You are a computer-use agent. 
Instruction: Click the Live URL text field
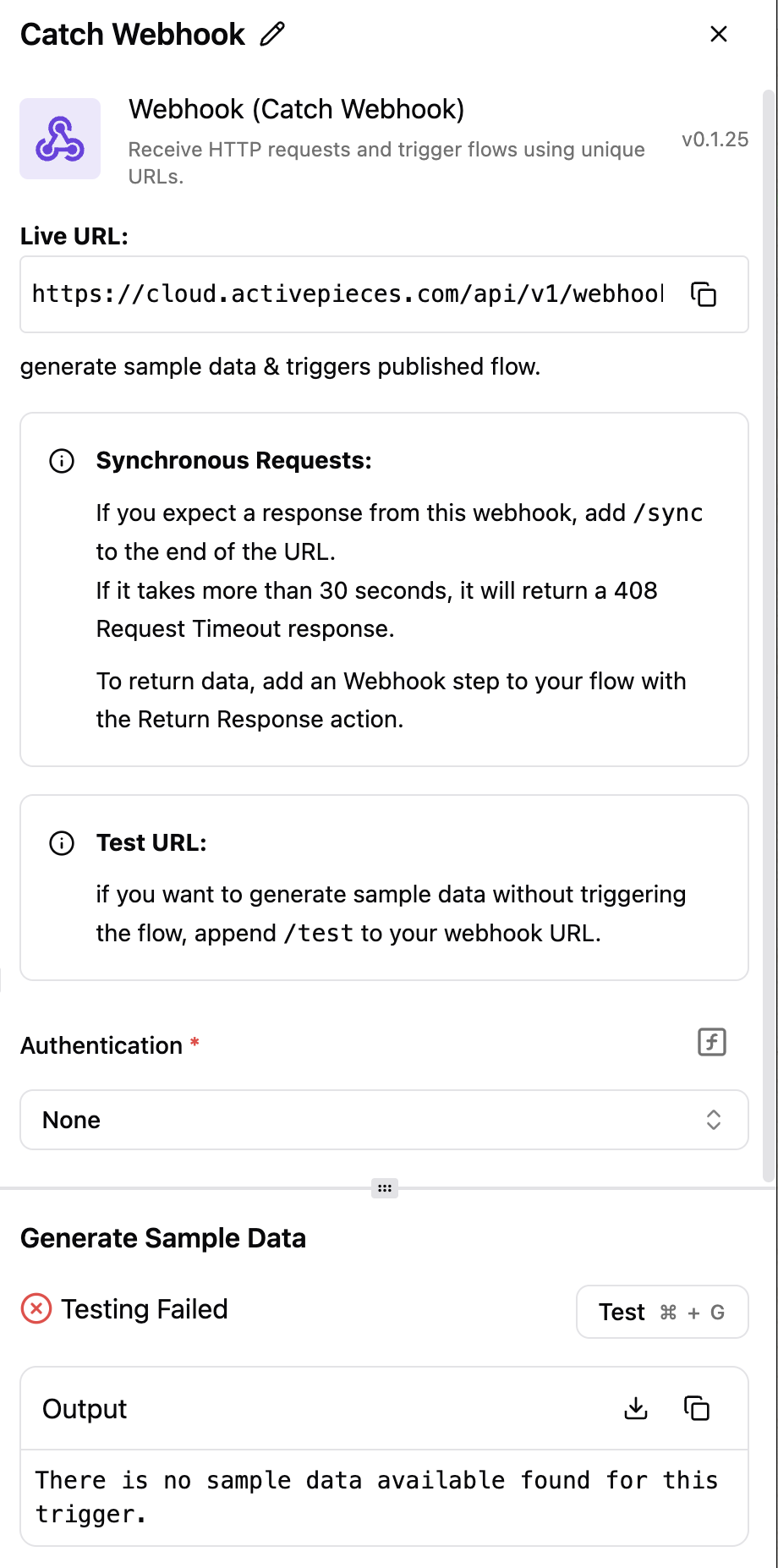pyautogui.click(x=347, y=294)
